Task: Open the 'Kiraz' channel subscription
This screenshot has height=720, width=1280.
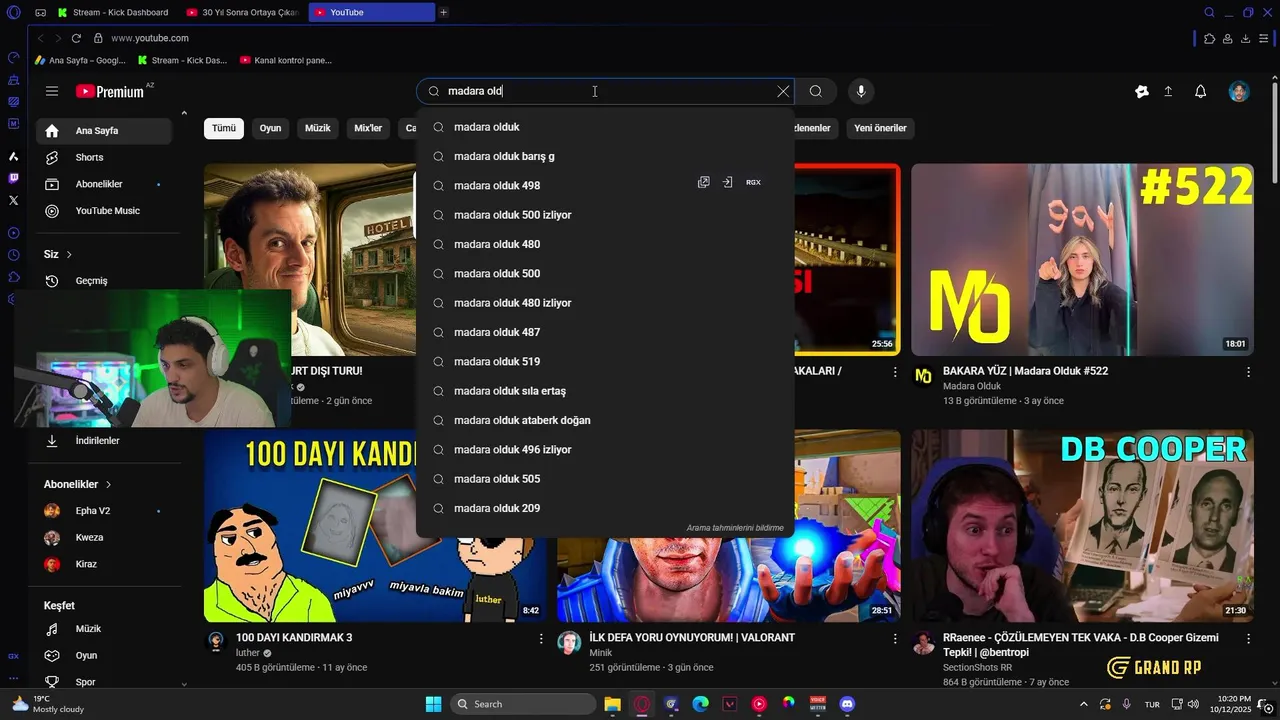Action: pyautogui.click(x=104, y=564)
